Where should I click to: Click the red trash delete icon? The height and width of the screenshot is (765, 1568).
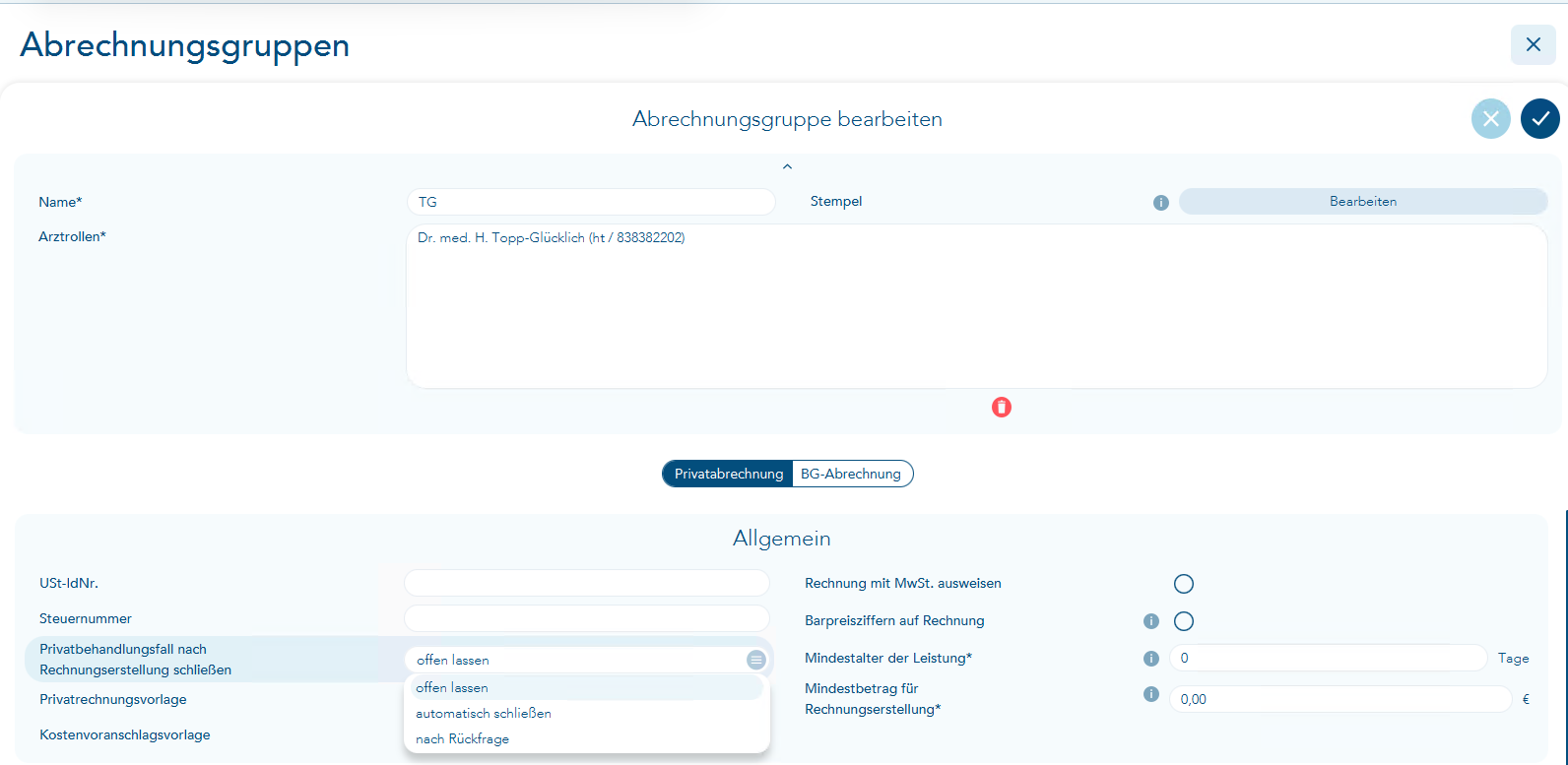(x=1002, y=407)
